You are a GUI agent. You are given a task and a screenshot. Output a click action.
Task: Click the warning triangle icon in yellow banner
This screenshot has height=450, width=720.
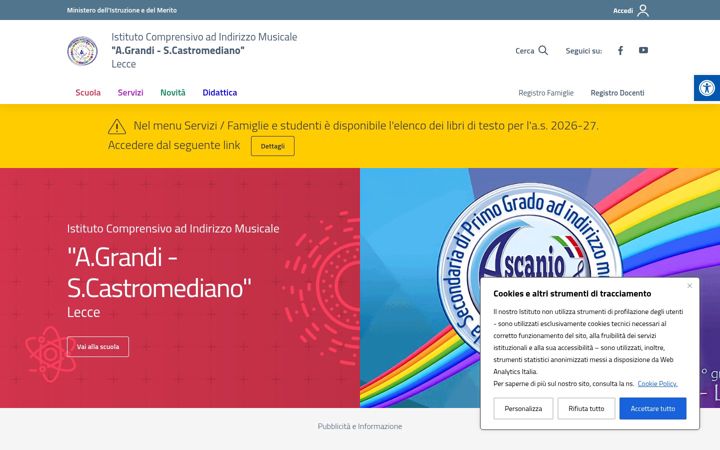pos(117,126)
